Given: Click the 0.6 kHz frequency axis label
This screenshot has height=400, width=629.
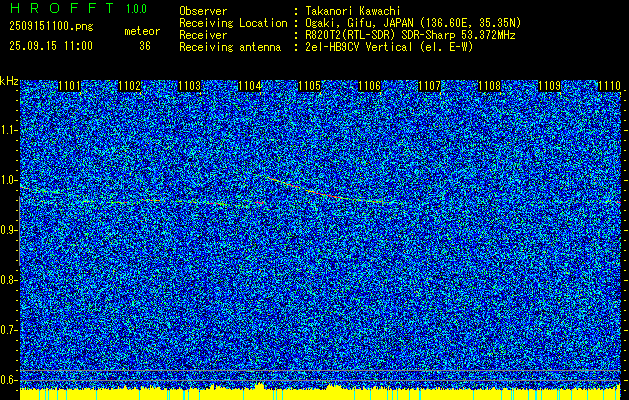Looking at the screenshot, I should (x=8, y=380).
